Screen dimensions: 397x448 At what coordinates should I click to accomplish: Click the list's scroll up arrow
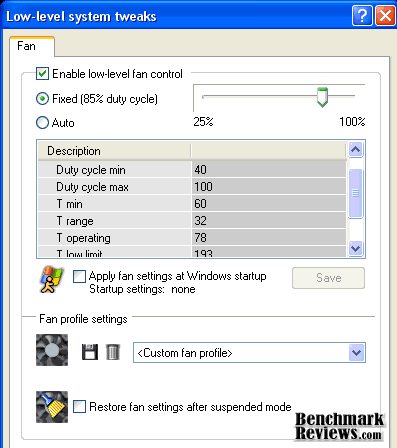(356, 150)
